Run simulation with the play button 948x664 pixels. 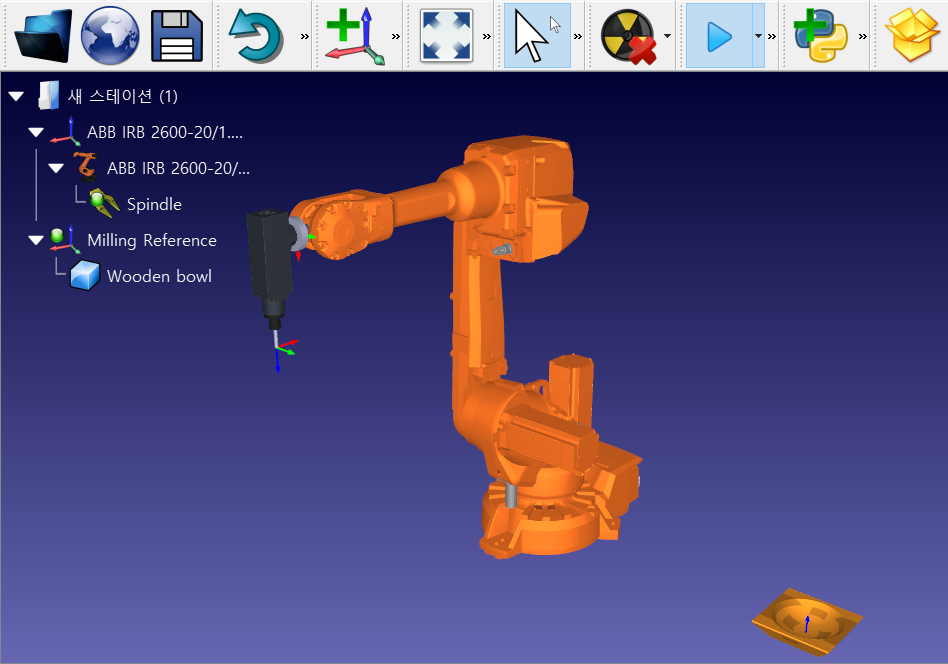click(719, 36)
